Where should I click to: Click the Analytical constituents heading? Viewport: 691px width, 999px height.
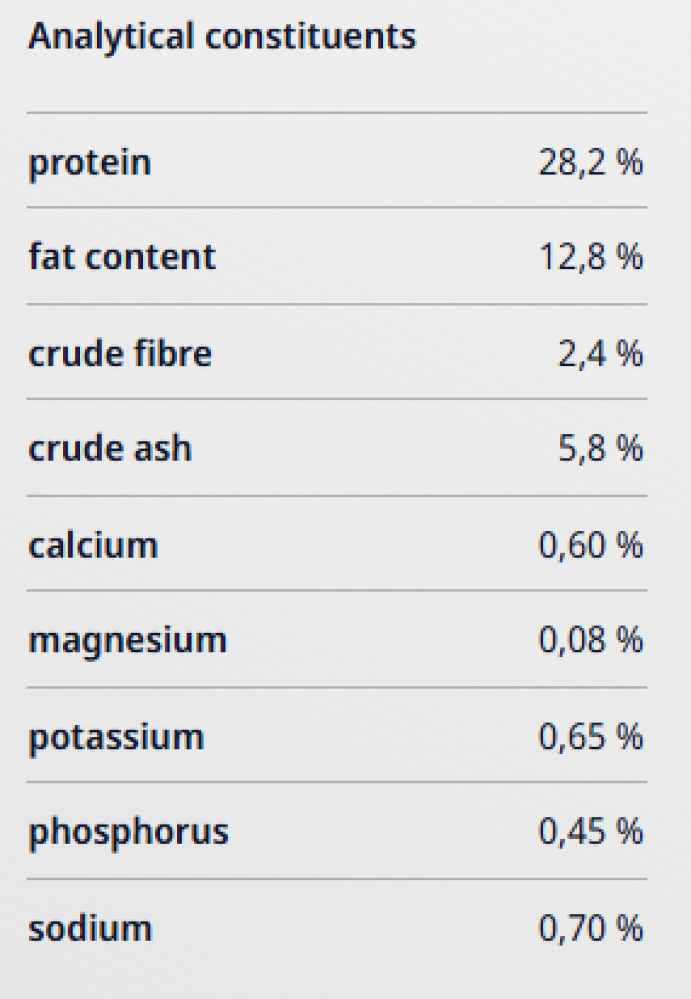click(x=221, y=38)
